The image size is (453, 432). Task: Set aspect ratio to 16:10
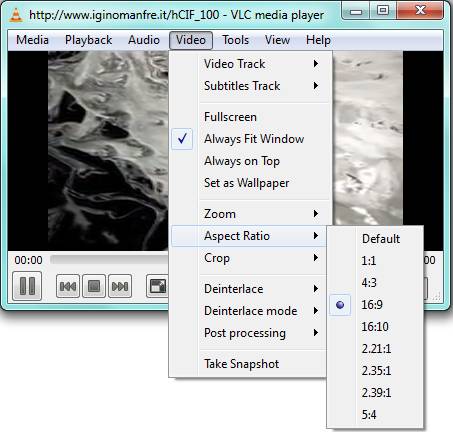click(x=375, y=327)
